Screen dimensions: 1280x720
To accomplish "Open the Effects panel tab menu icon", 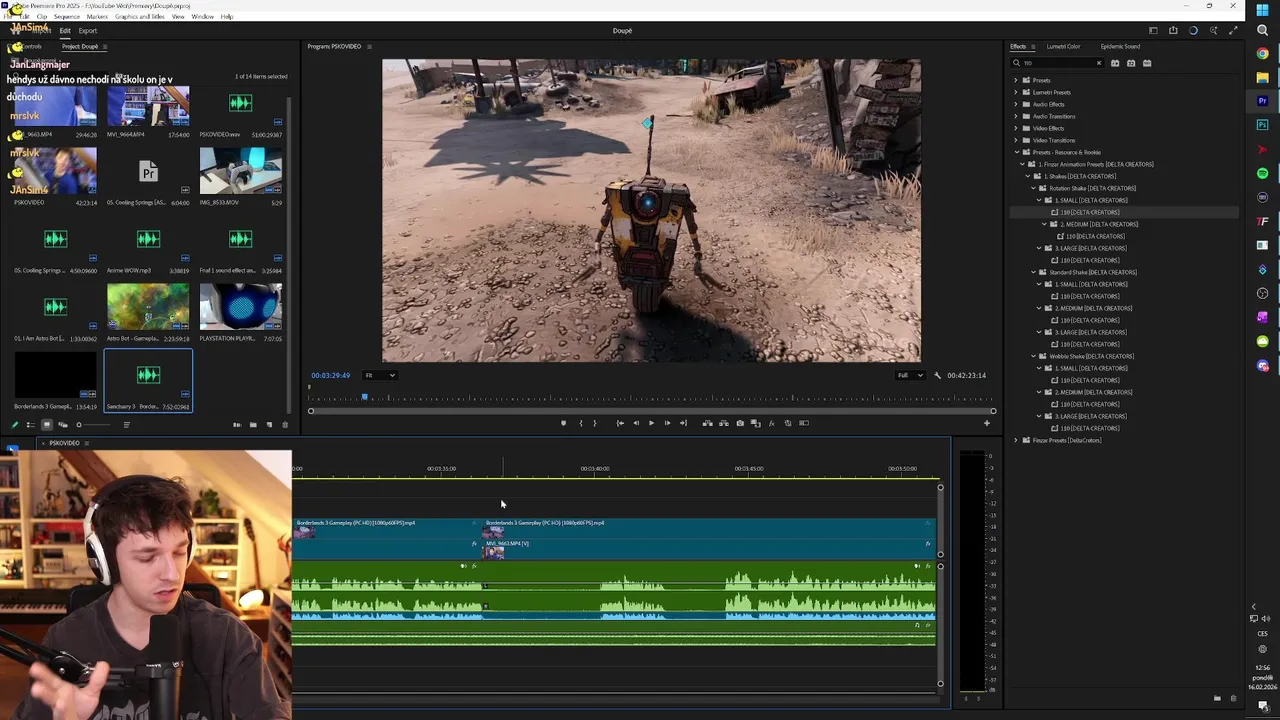I will click(x=1031, y=47).
